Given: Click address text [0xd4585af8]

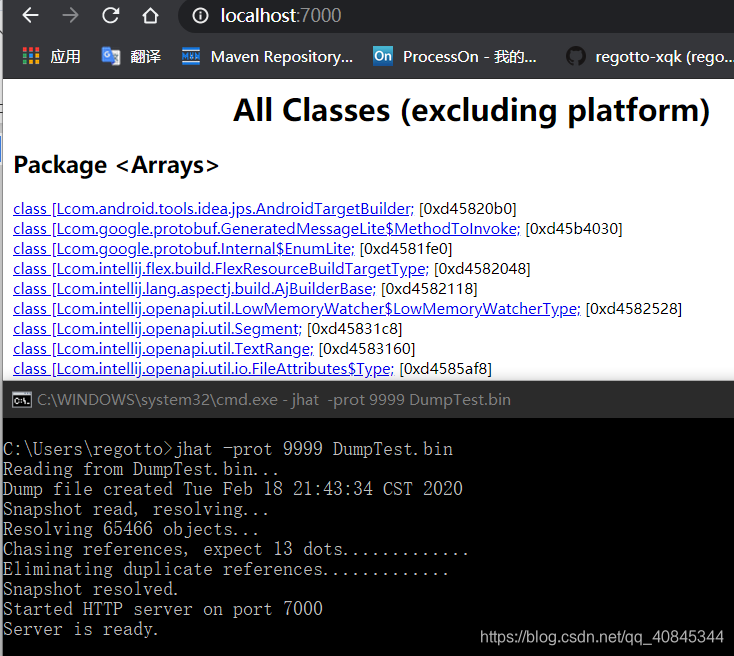Looking at the screenshot, I should pyautogui.click(x=446, y=369).
